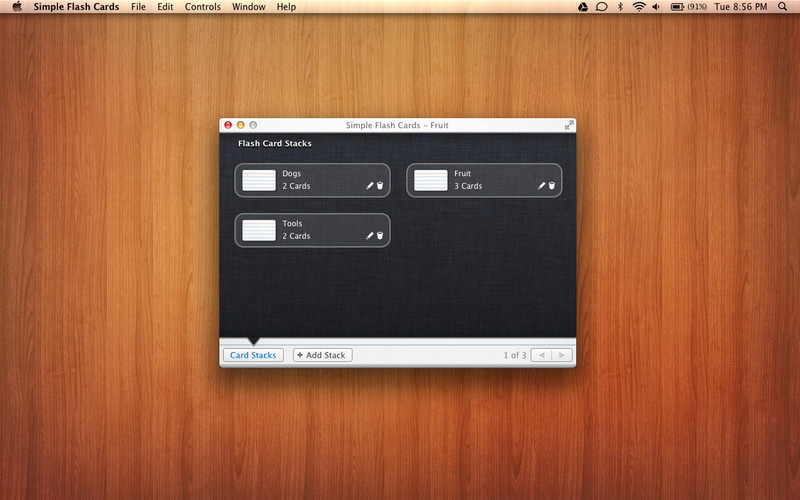The image size is (800, 500).
Task: Go to the next card with right arrow
Action: (x=563, y=355)
